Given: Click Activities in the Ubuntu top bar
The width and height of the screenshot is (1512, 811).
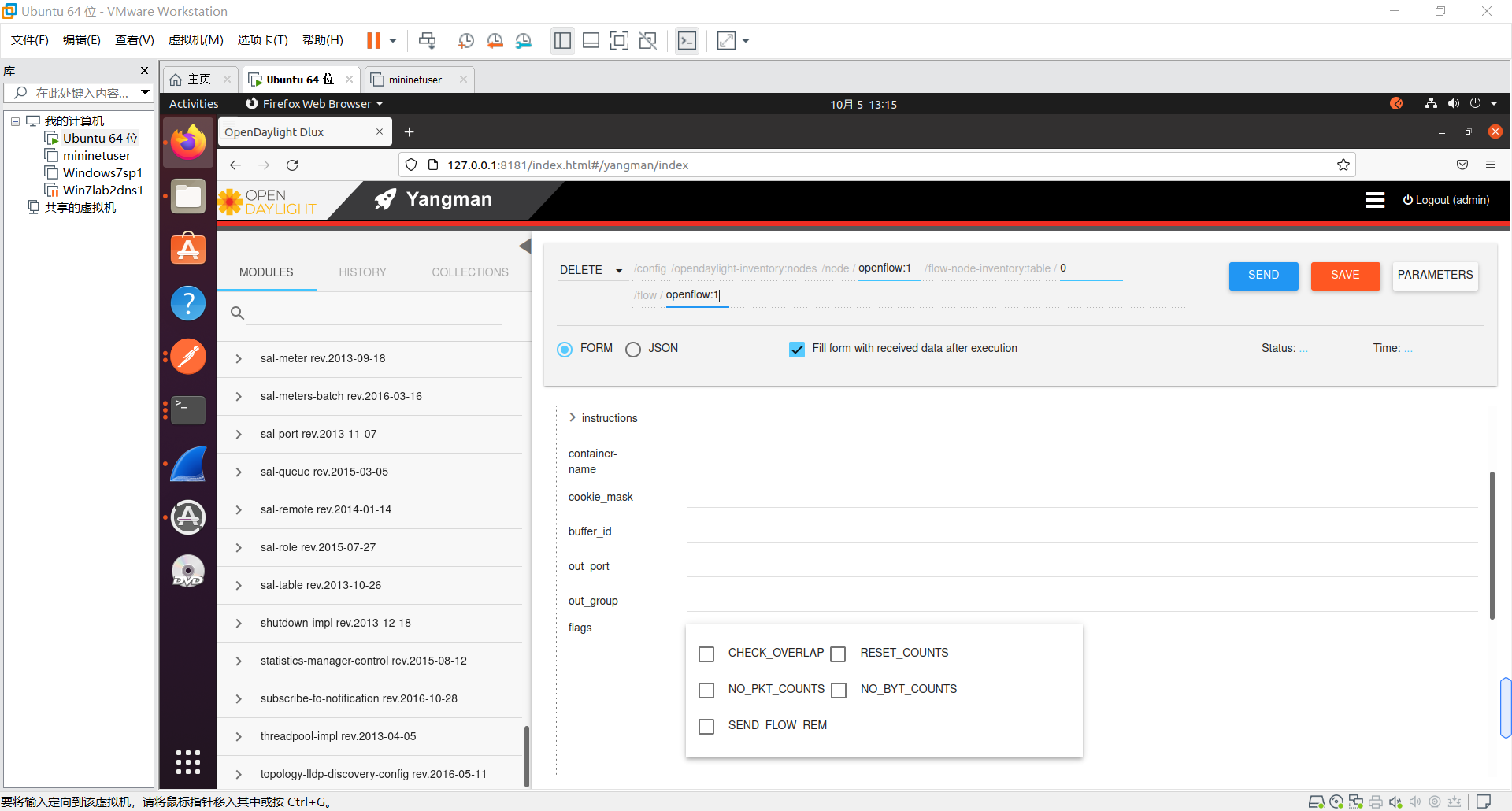Looking at the screenshot, I should coord(194,104).
